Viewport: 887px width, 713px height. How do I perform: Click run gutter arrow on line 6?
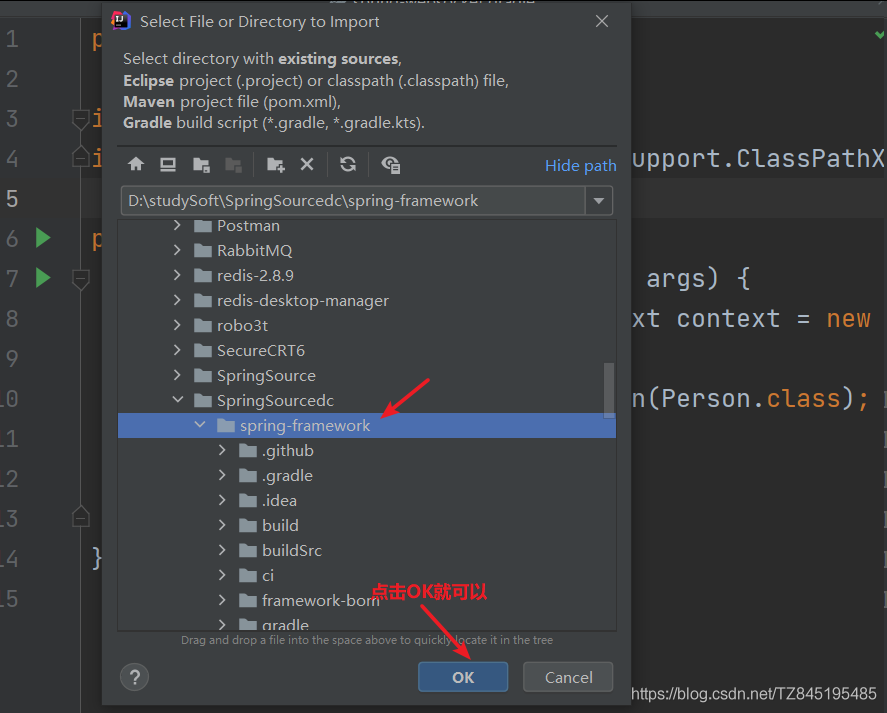43,238
